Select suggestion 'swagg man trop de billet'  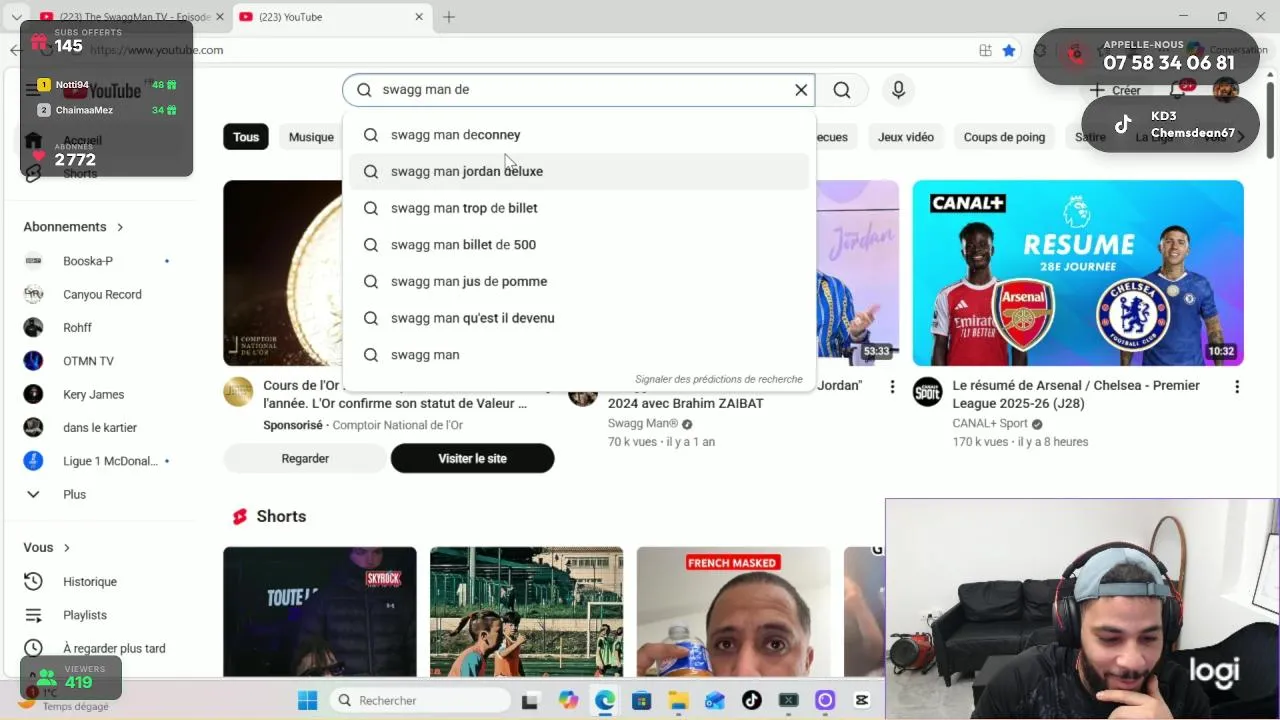(579, 208)
